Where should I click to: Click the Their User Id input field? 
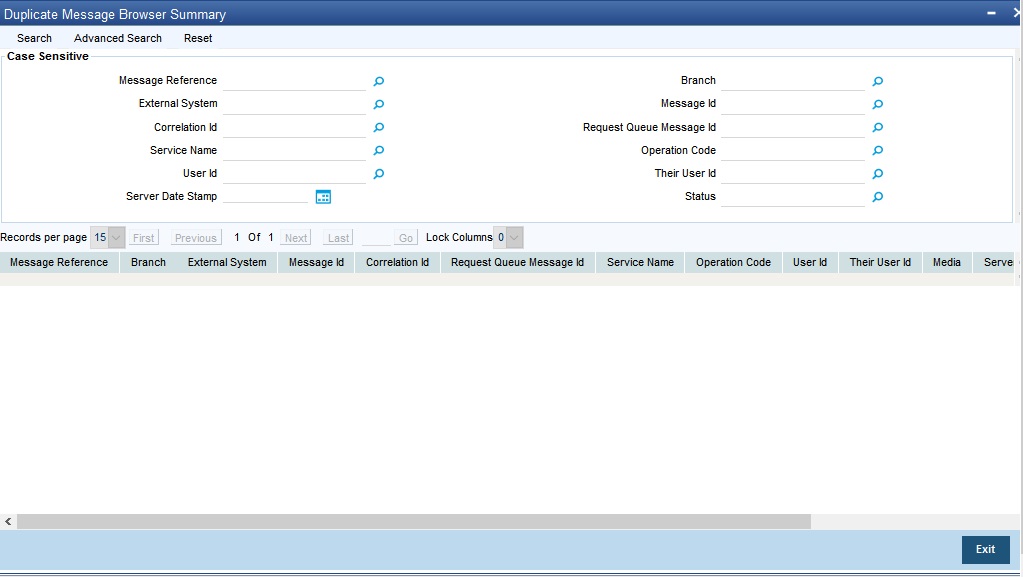click(793, 174)
